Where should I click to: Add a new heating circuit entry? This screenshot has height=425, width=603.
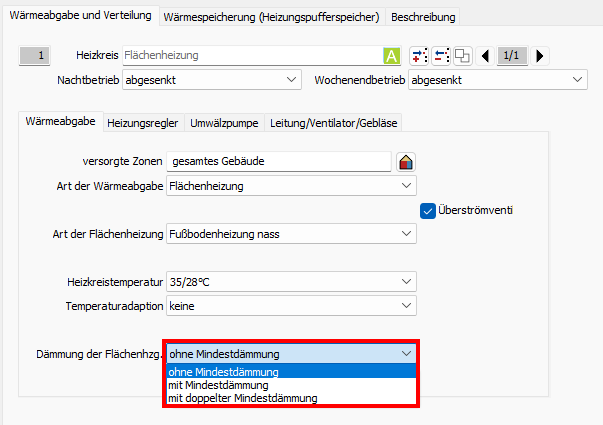(x=420, y=56)
